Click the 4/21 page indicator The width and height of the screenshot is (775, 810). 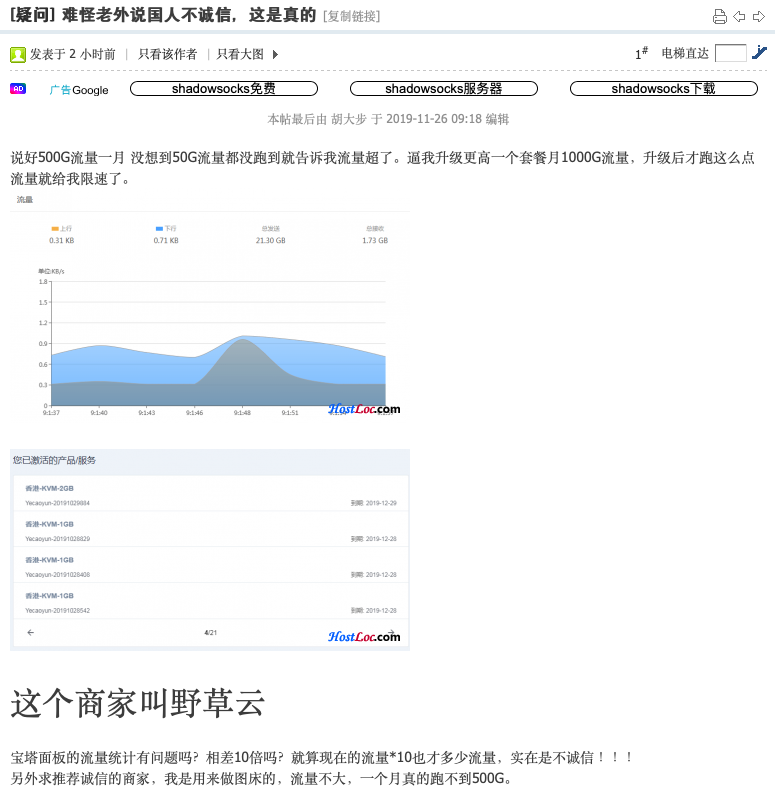[211, 632]
